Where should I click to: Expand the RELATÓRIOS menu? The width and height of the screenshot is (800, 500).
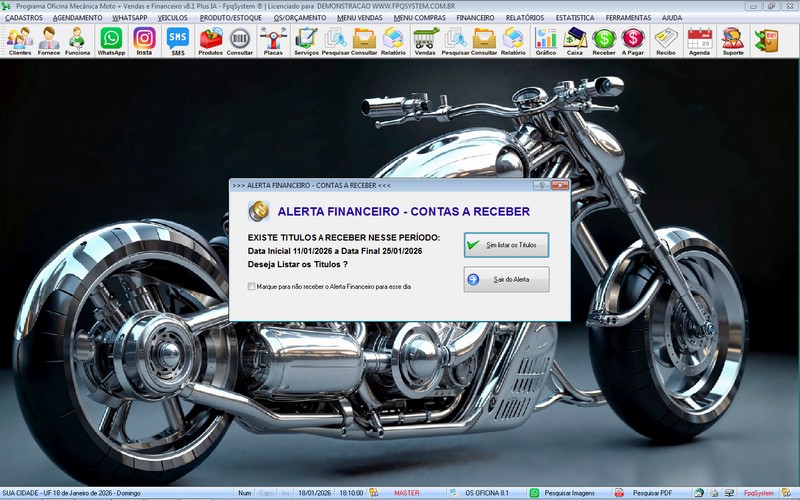point(525,18)
